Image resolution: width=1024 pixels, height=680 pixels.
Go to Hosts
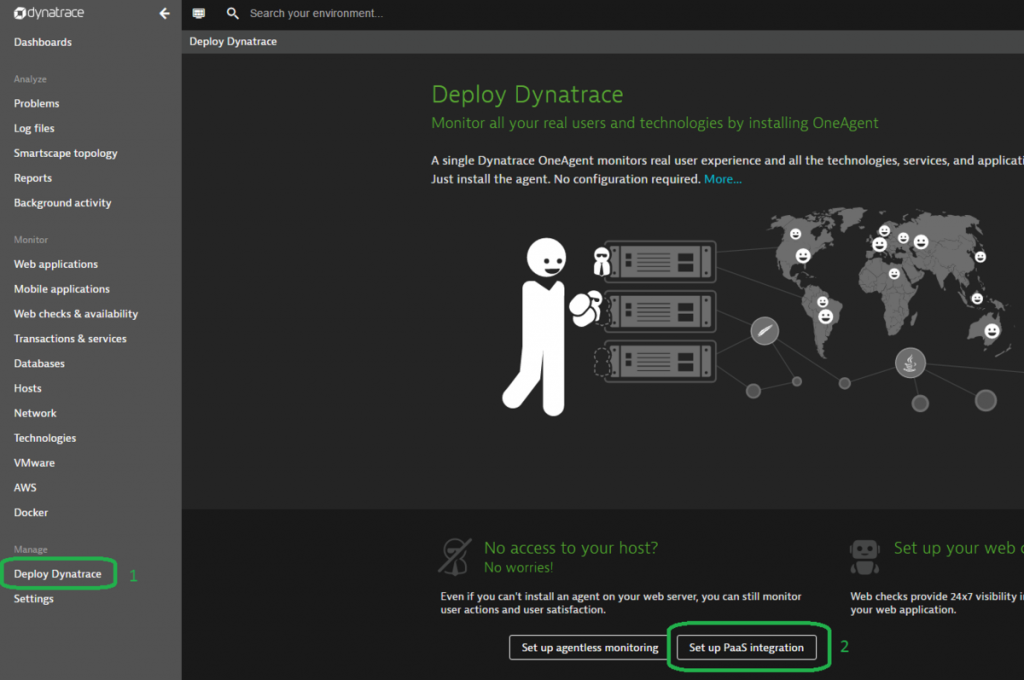tap(27, 388)
